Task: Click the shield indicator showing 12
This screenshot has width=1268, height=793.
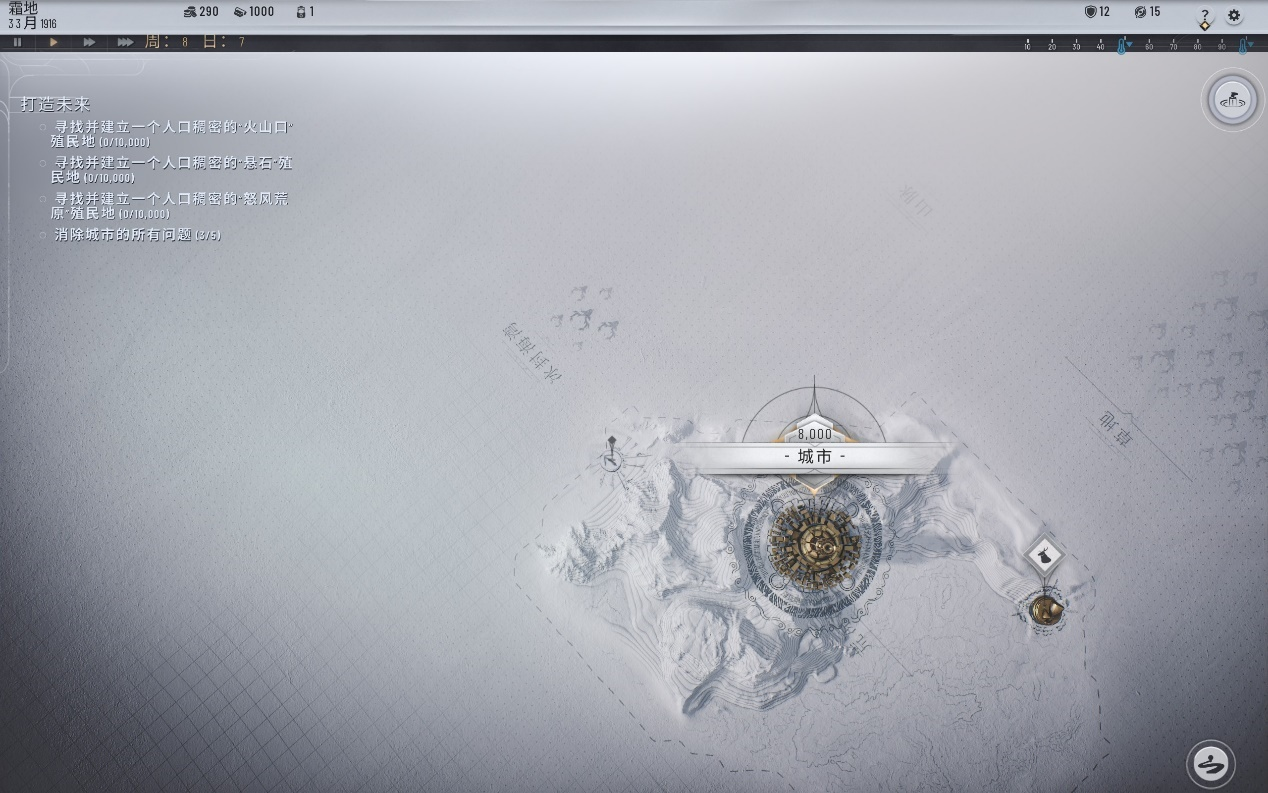Action: (1097, 12)
